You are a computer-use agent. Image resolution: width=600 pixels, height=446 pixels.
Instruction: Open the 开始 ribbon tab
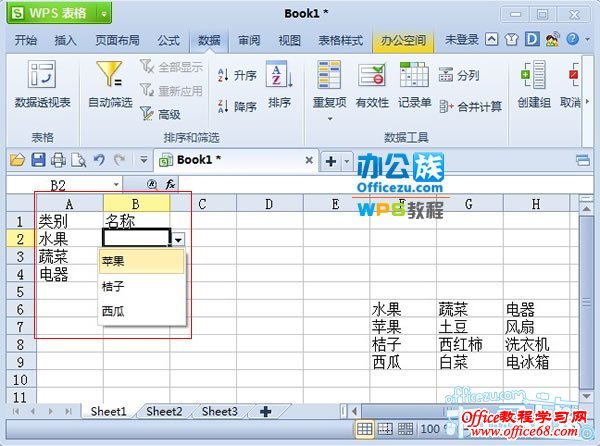click(x=26, y=40)
